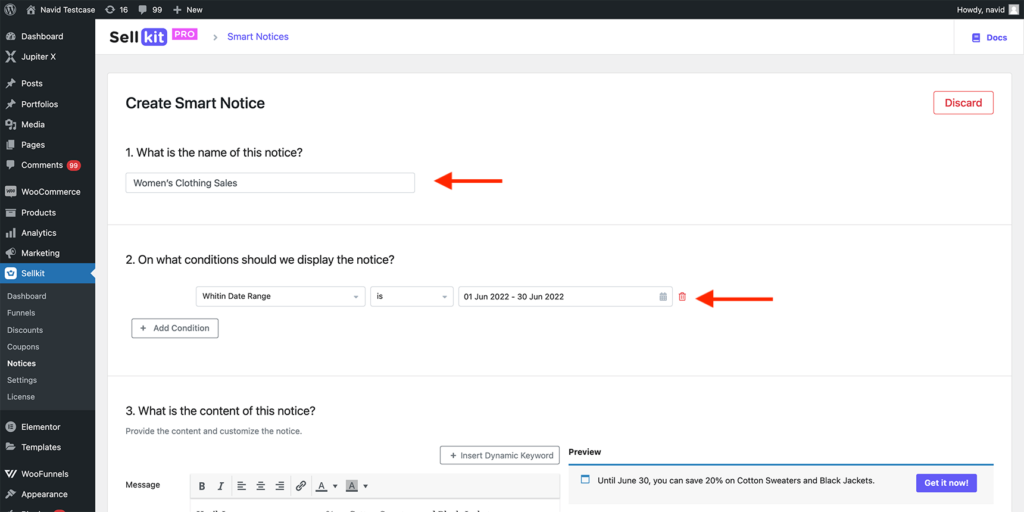
Task: Click the updates icon showing 16
Action: pos(116,10)
